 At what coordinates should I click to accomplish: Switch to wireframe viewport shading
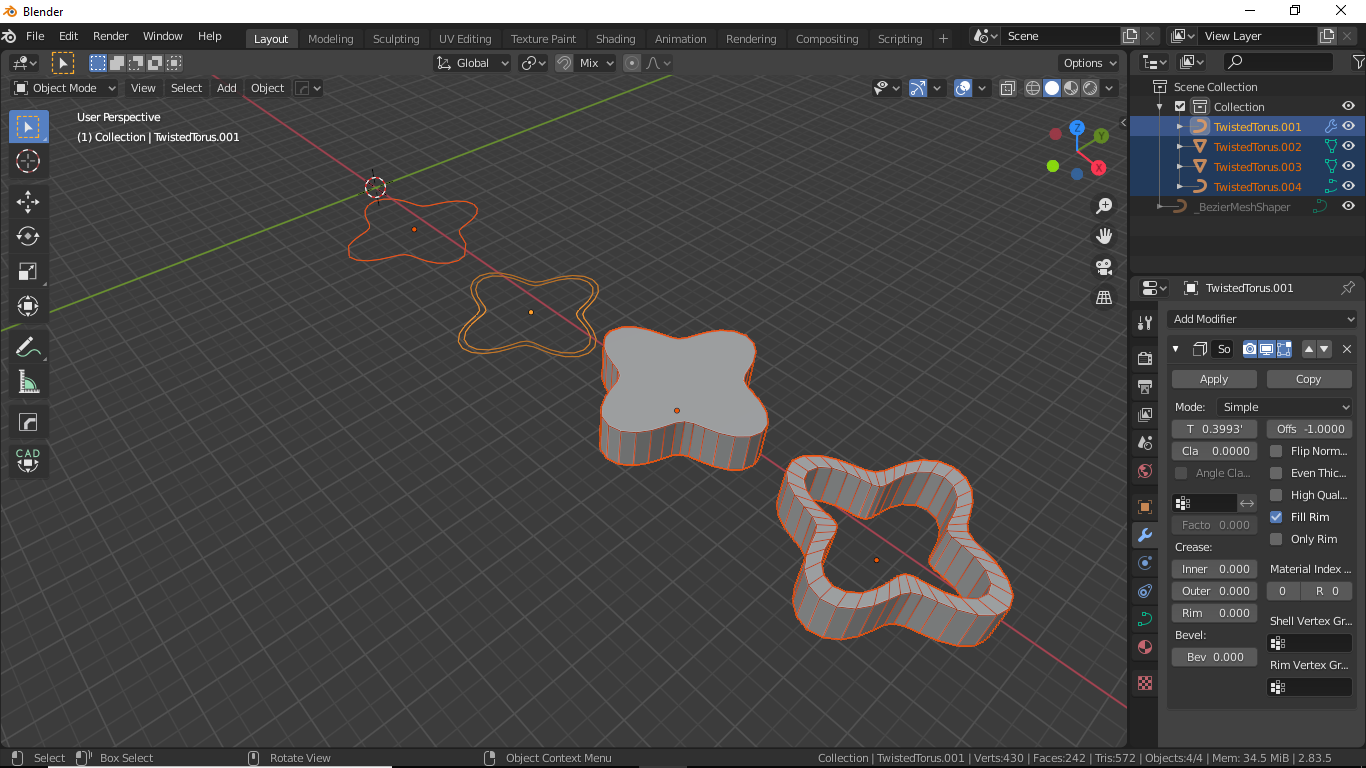[x=1033, y=88]
